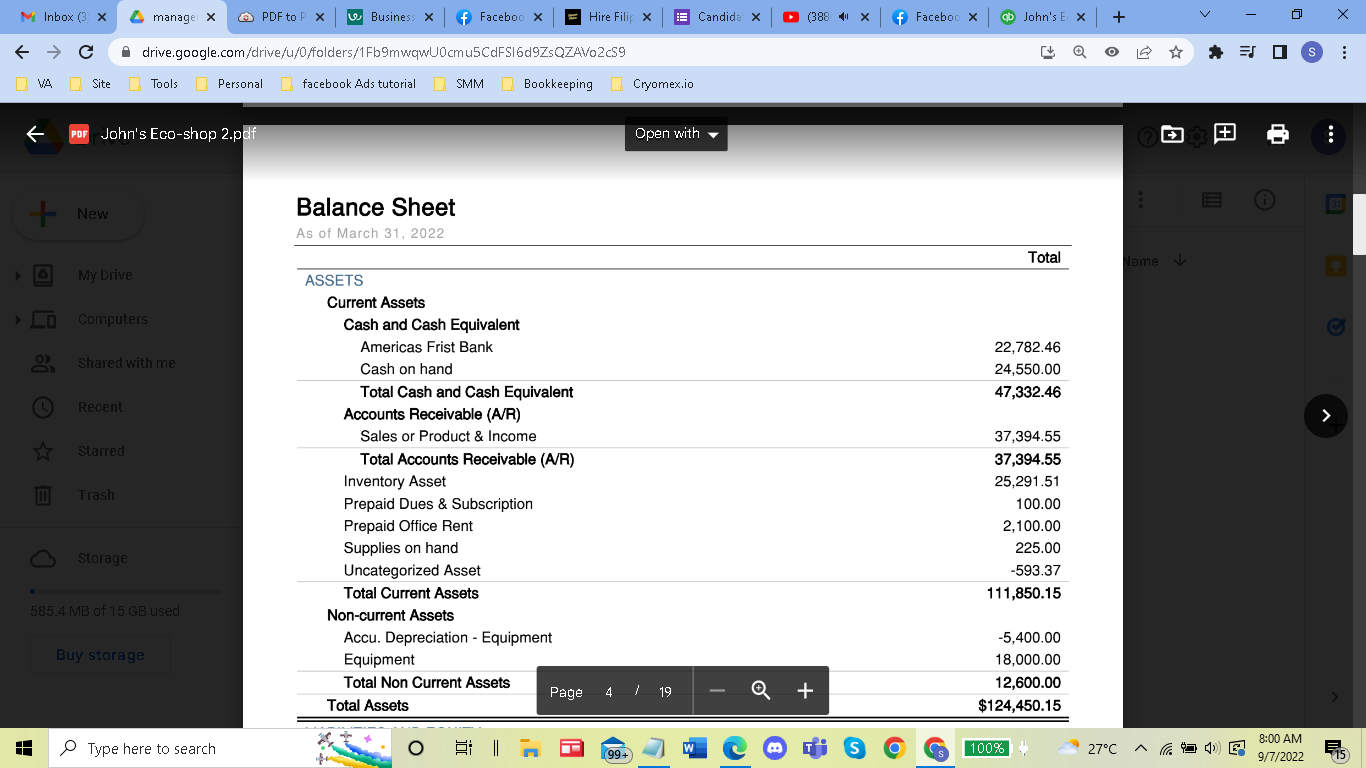Show hidden system tray icons
This screenshot has height=768, width=1366.
pos(1140,748)
